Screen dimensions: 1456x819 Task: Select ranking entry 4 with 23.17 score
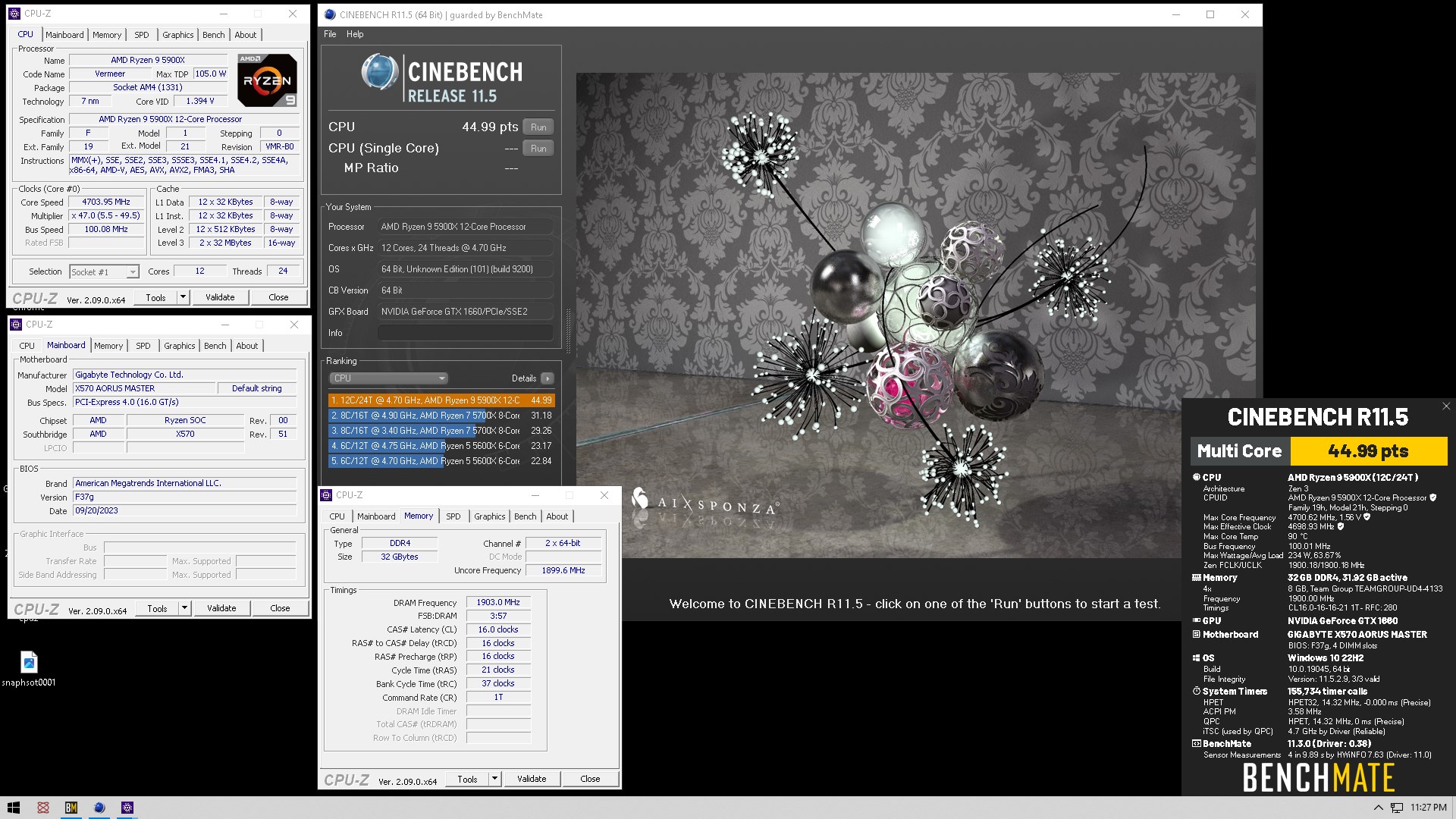tap(441, 446)
